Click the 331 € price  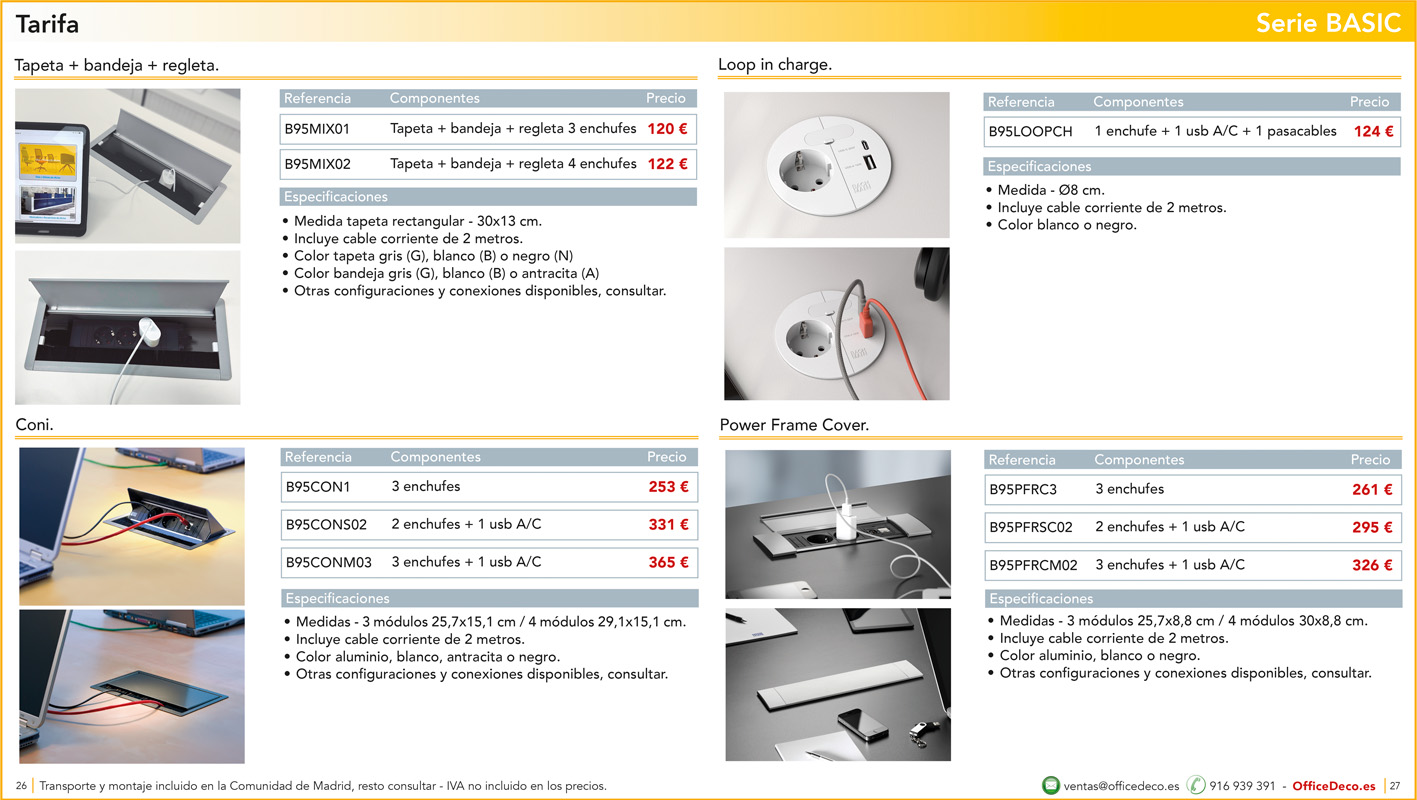pos(668,524)
